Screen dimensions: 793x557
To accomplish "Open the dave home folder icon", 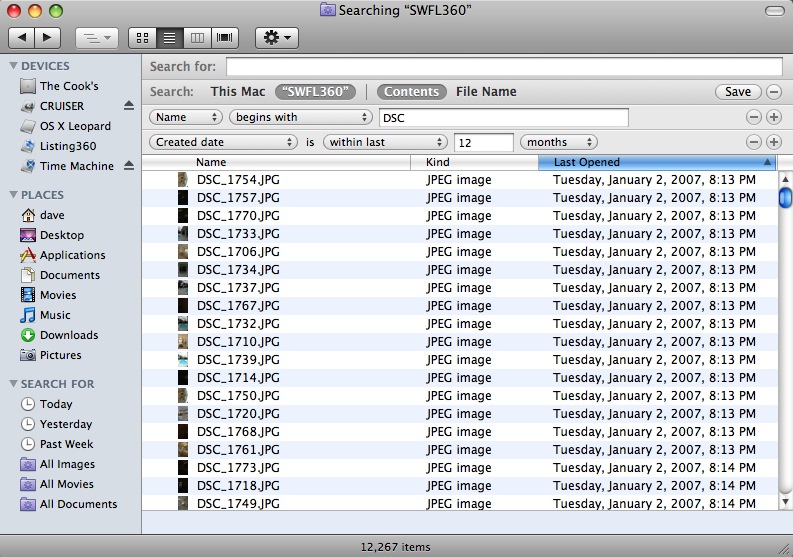I will [x=28, y=215].
